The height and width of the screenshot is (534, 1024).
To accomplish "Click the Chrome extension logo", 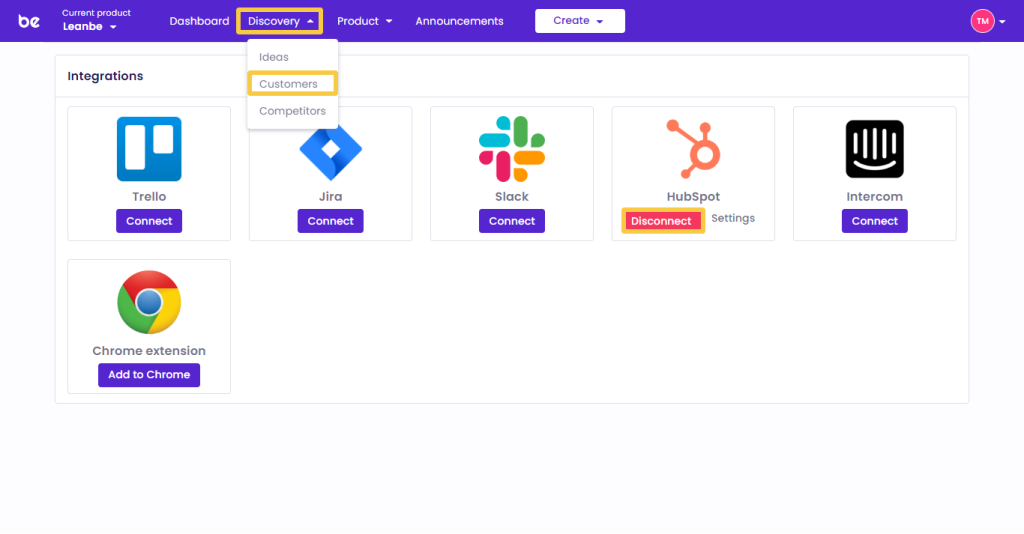I will (149, 302).
